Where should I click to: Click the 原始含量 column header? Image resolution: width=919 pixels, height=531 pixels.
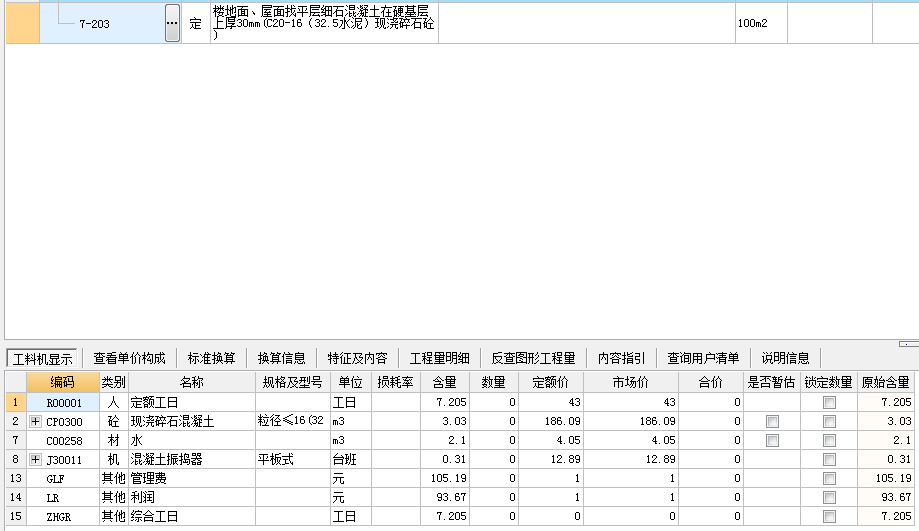886,382
